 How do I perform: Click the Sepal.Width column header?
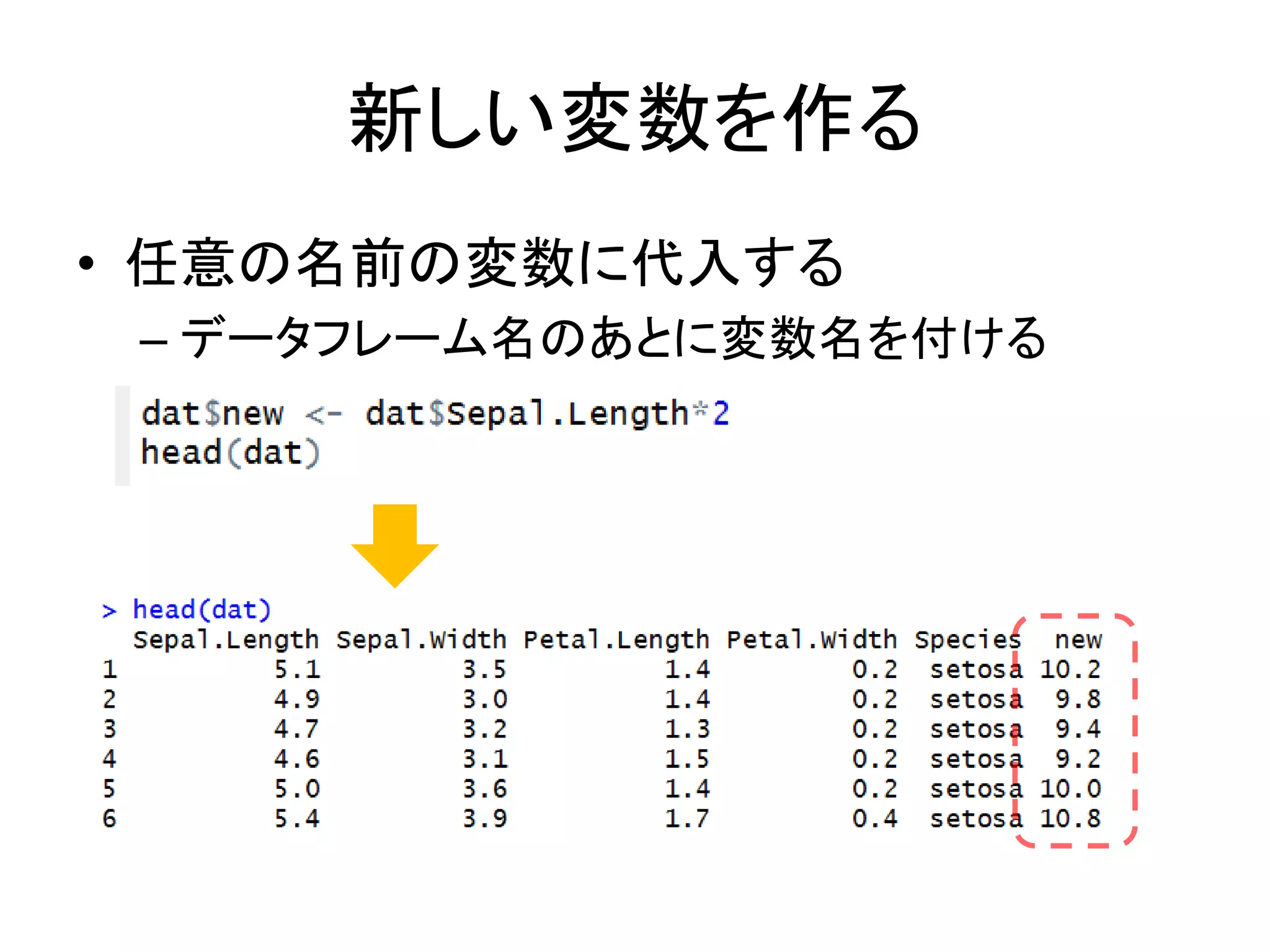[x=422, y=639]
